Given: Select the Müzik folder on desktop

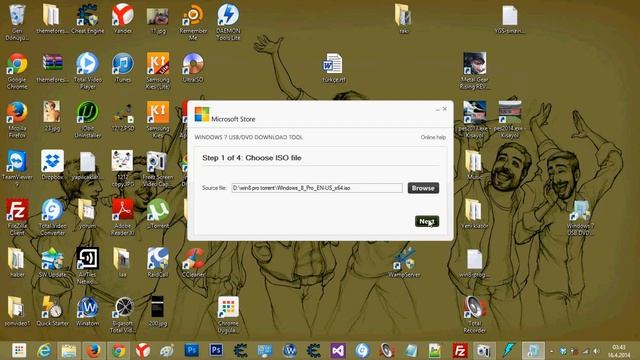Looking at the screenshot, I should coord(474,165).
